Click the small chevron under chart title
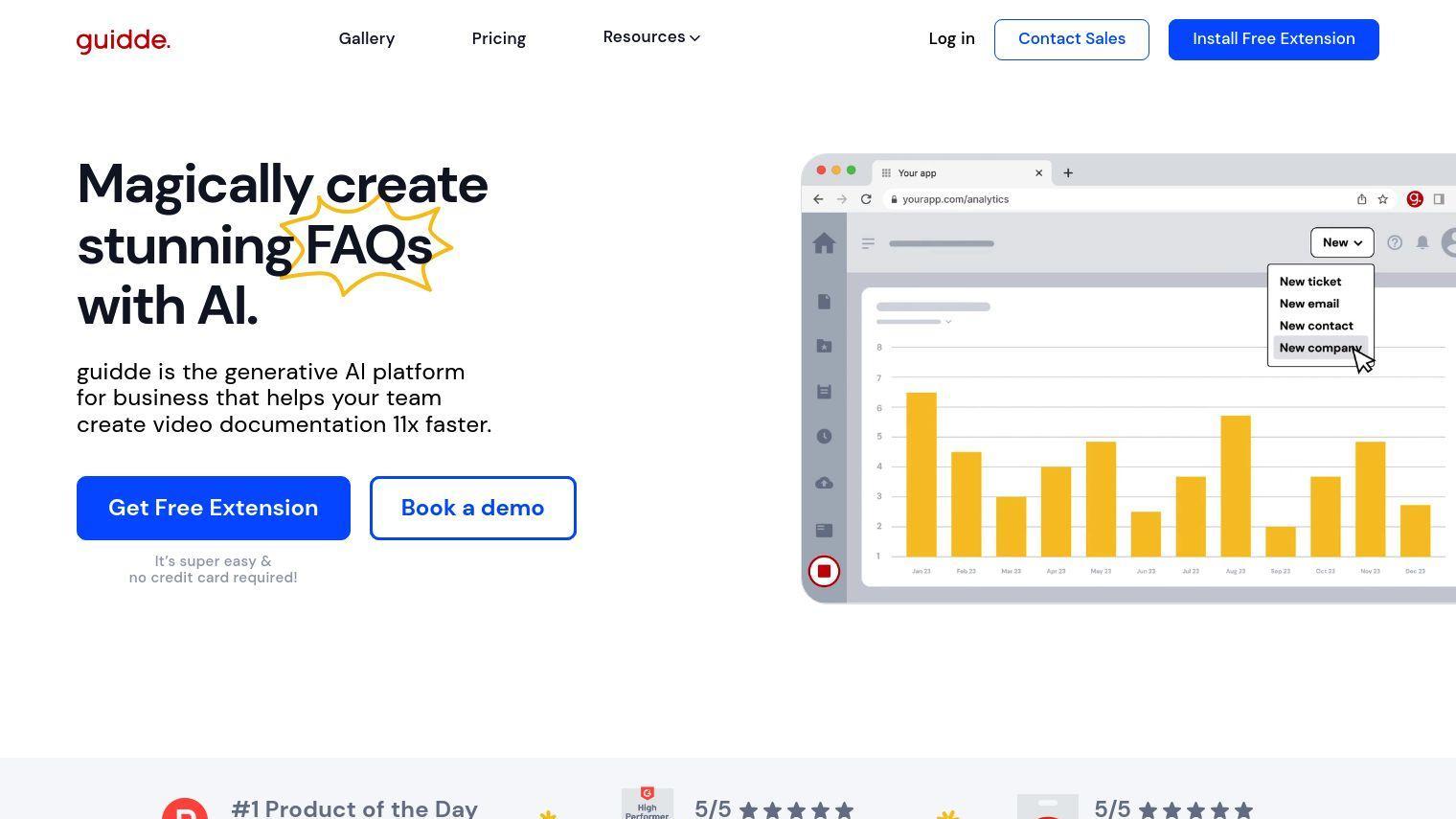The height and width of the screenshot is (819, 1456). 948,322
